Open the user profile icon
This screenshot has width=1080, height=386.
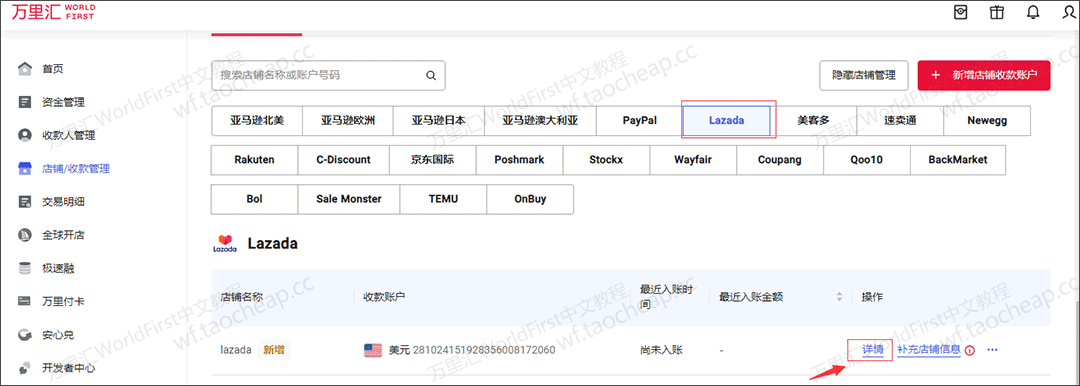pos(1068,12)
